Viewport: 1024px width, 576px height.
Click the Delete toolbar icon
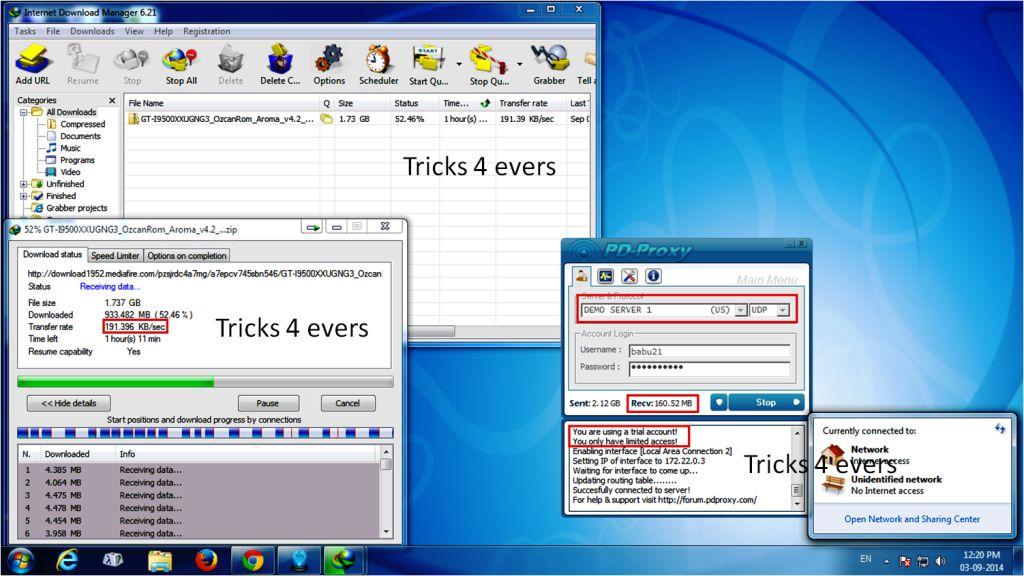pos(231,64)
